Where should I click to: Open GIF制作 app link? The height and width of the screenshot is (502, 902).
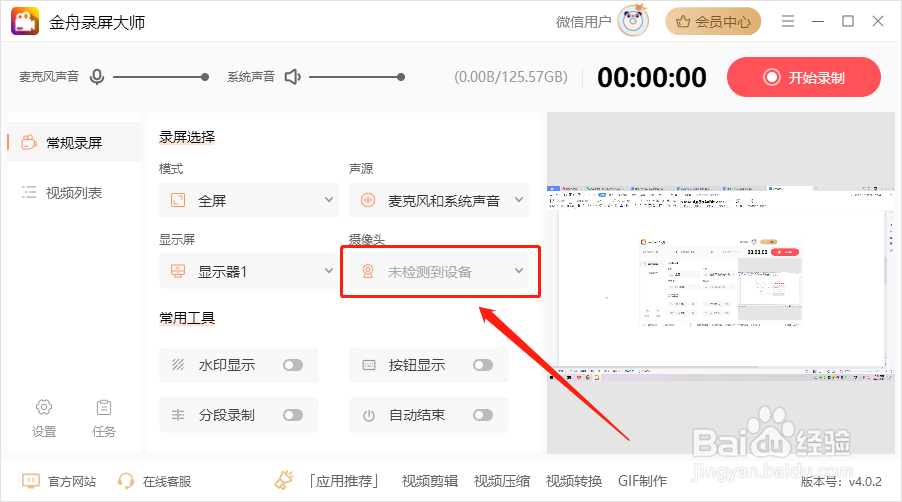click(x=643, y=481)
